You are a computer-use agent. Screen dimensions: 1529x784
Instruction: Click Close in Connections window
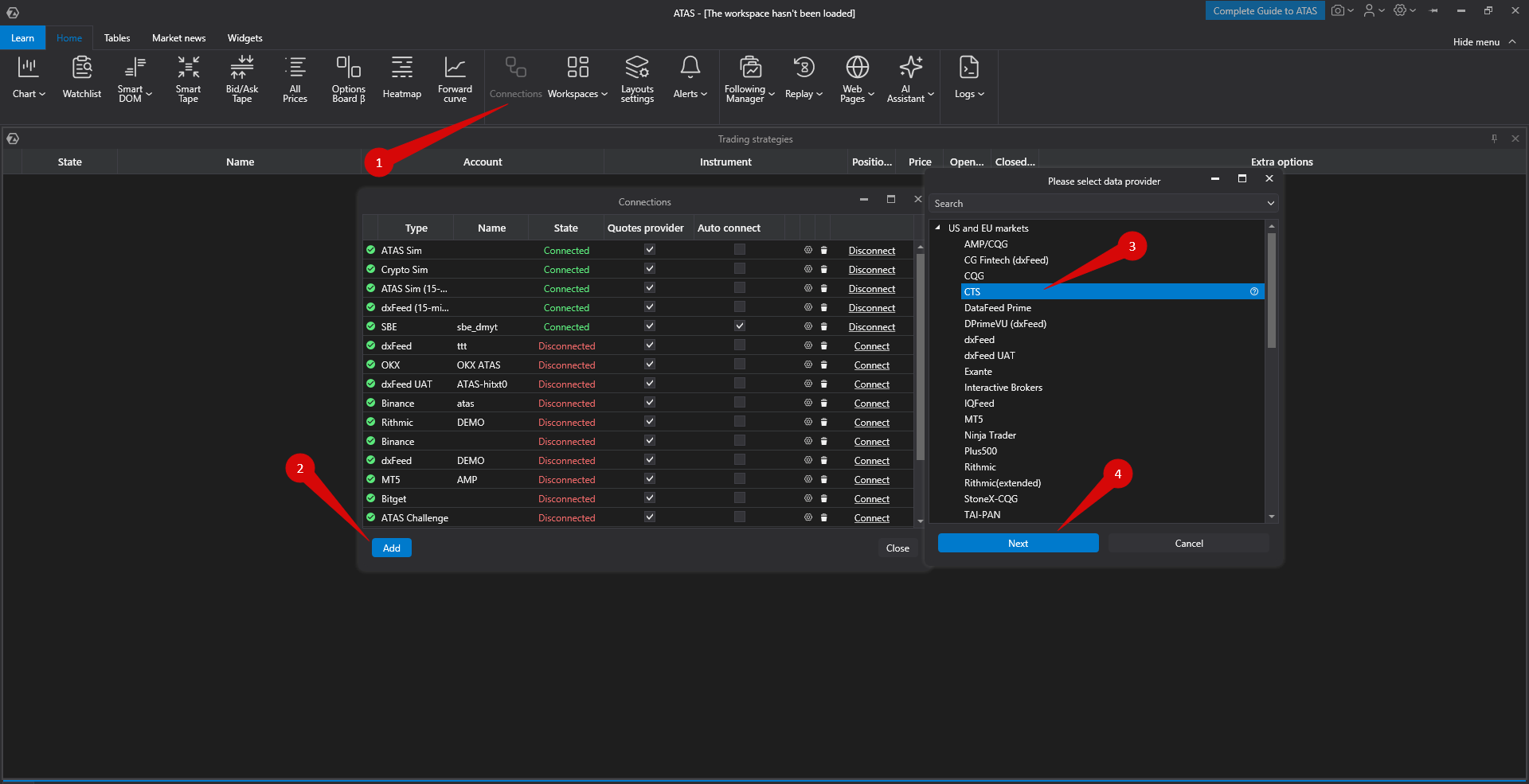[x=897, y=548]
